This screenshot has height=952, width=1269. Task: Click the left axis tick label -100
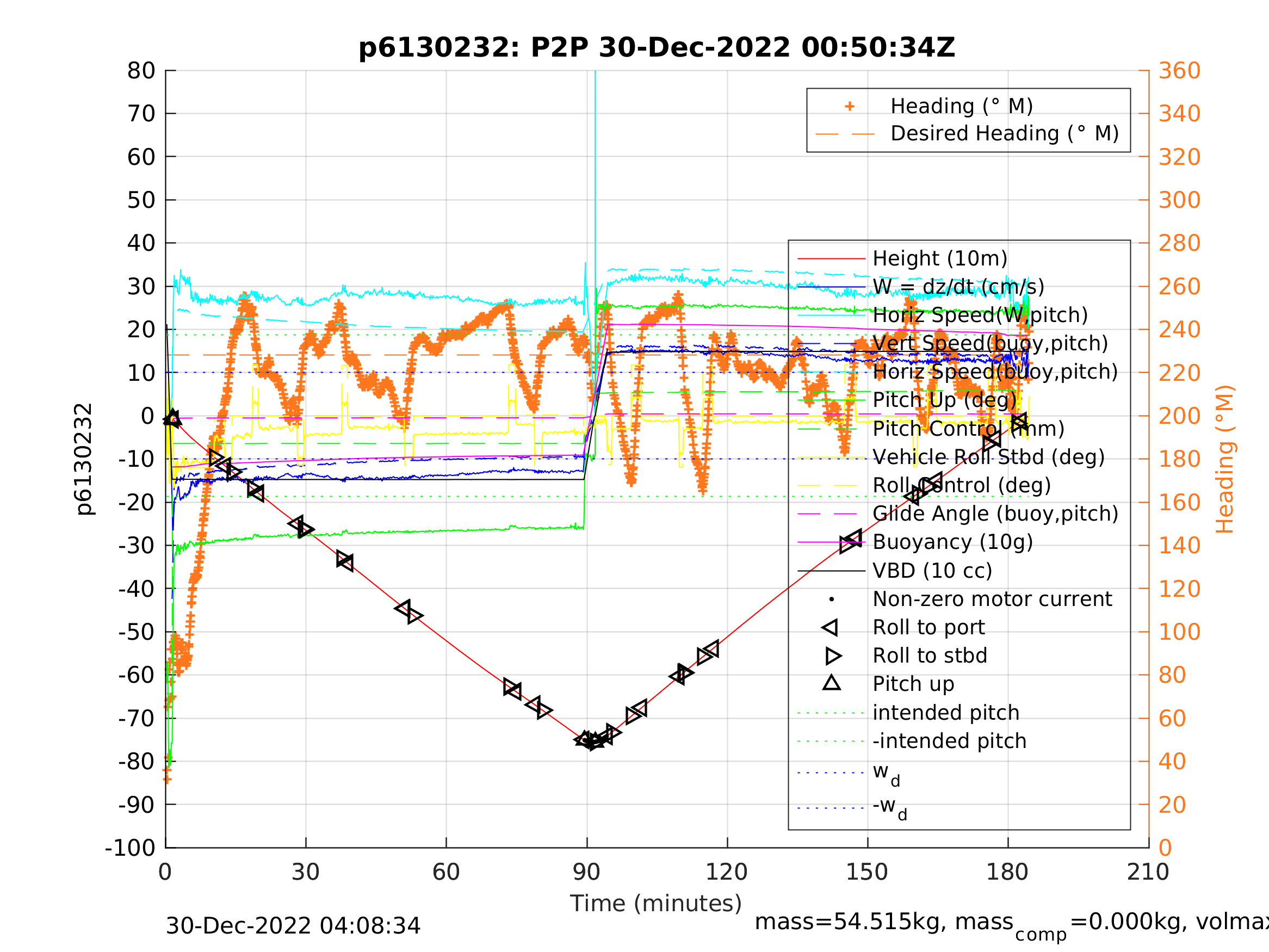(130, 848)
